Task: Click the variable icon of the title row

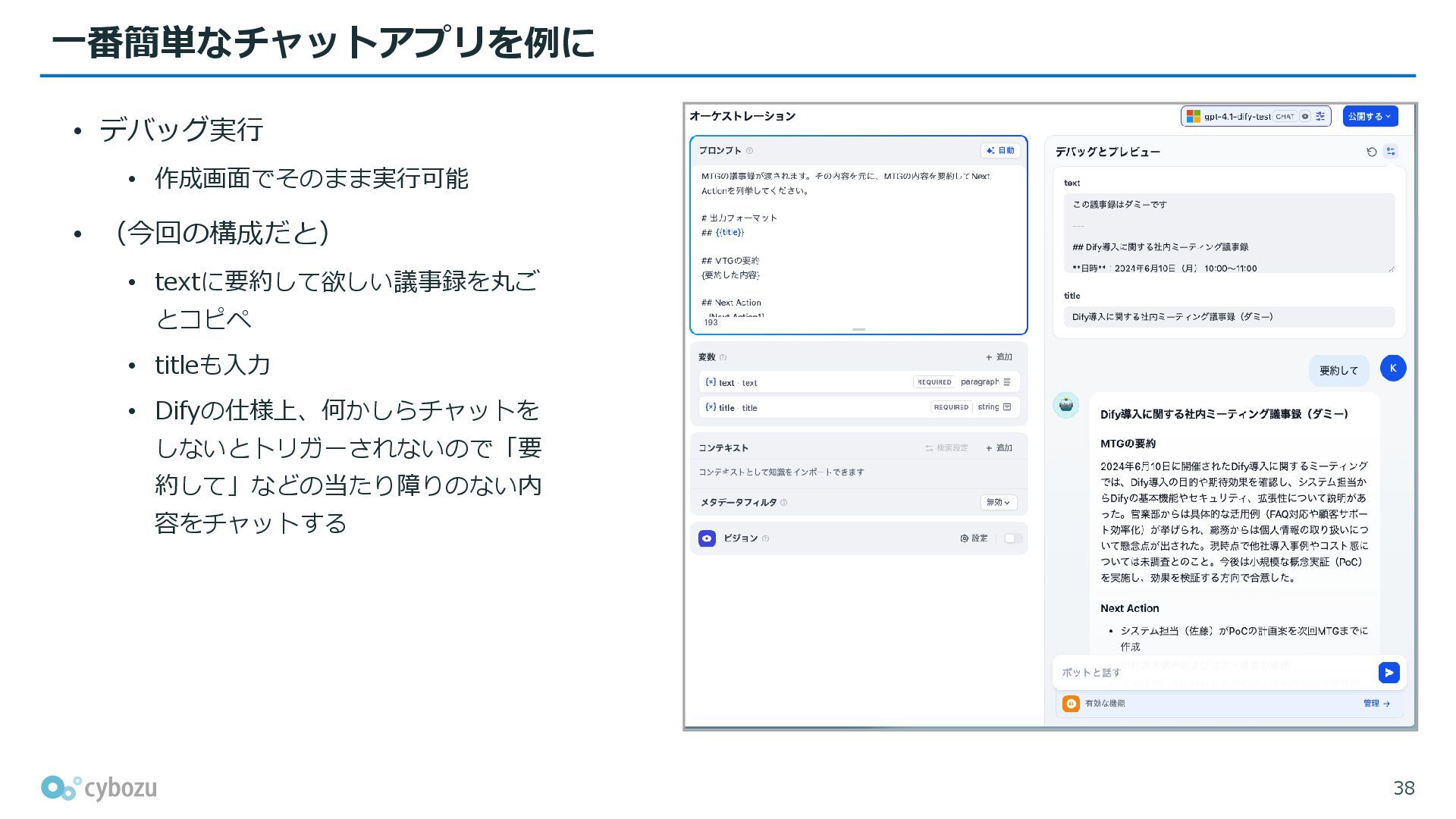Action: tap(711, 407)
